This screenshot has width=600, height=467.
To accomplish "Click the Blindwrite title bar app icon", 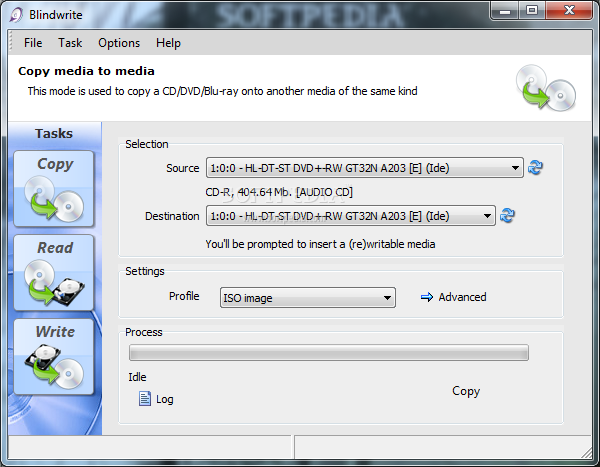I will [x=16, y=15].
